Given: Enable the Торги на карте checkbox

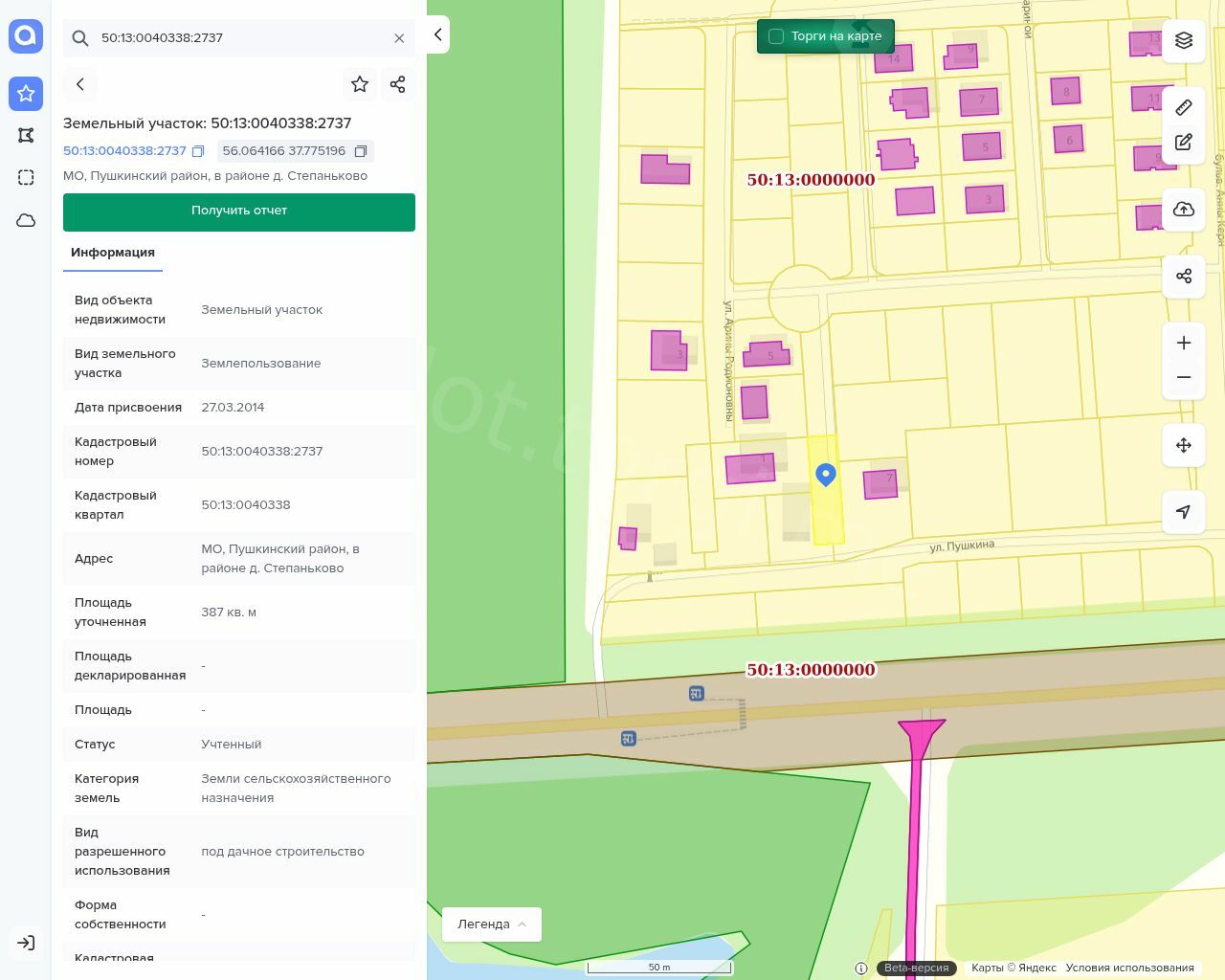Looking at the screenshot, I should pyautogui.click(x=776, y=36).
